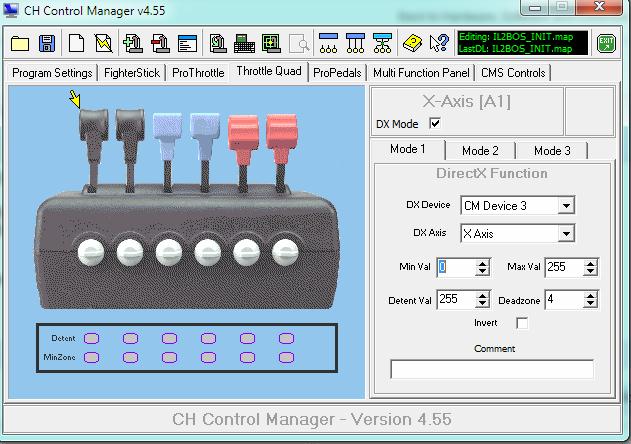The width and height of the screenshot is (631, 444).
Task: Activate the What's This pointer help icon
Action: tap(439, 43)
